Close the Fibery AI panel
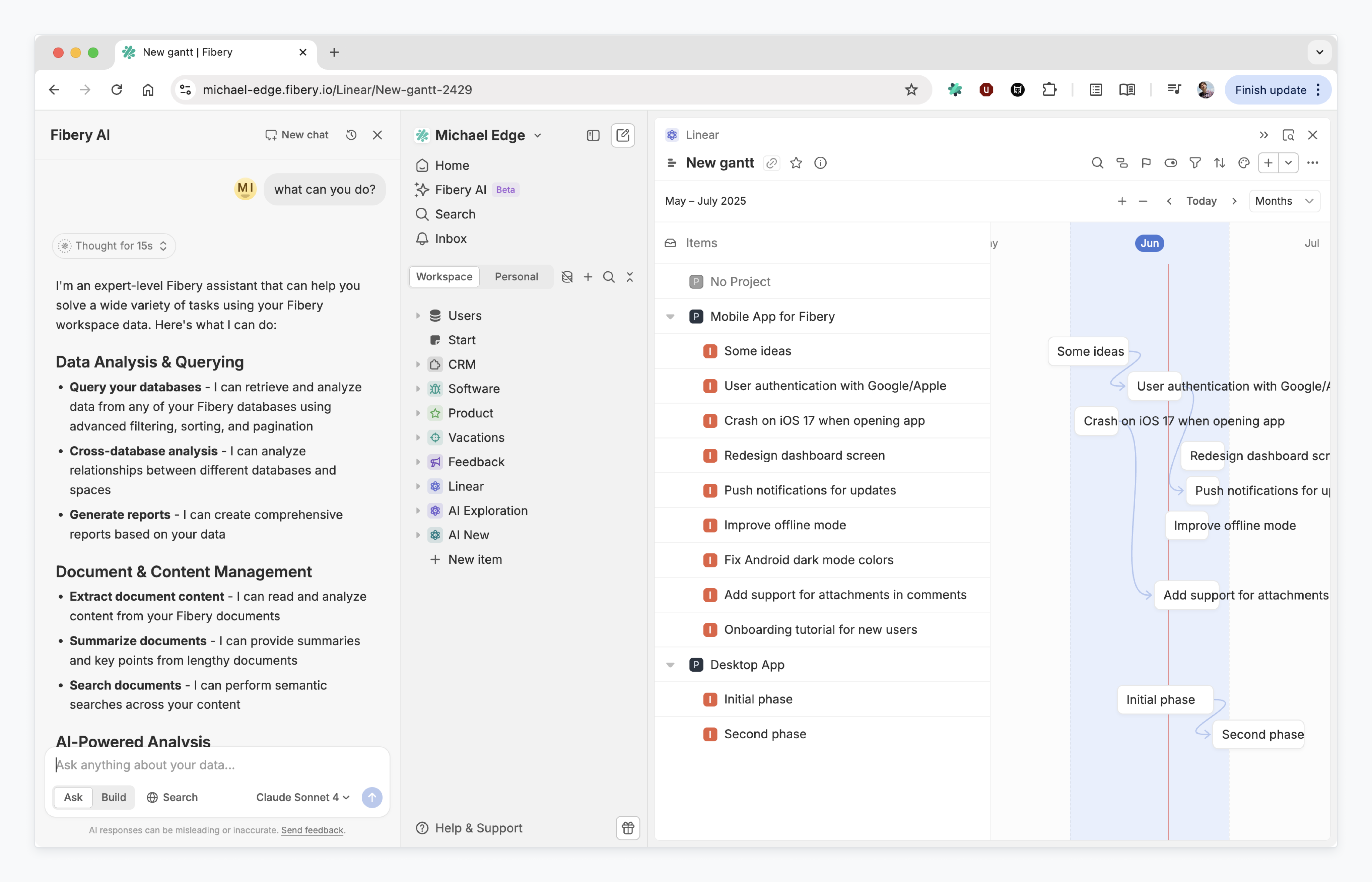Viewport: 1372px width, 882px height. coord(378,135)
